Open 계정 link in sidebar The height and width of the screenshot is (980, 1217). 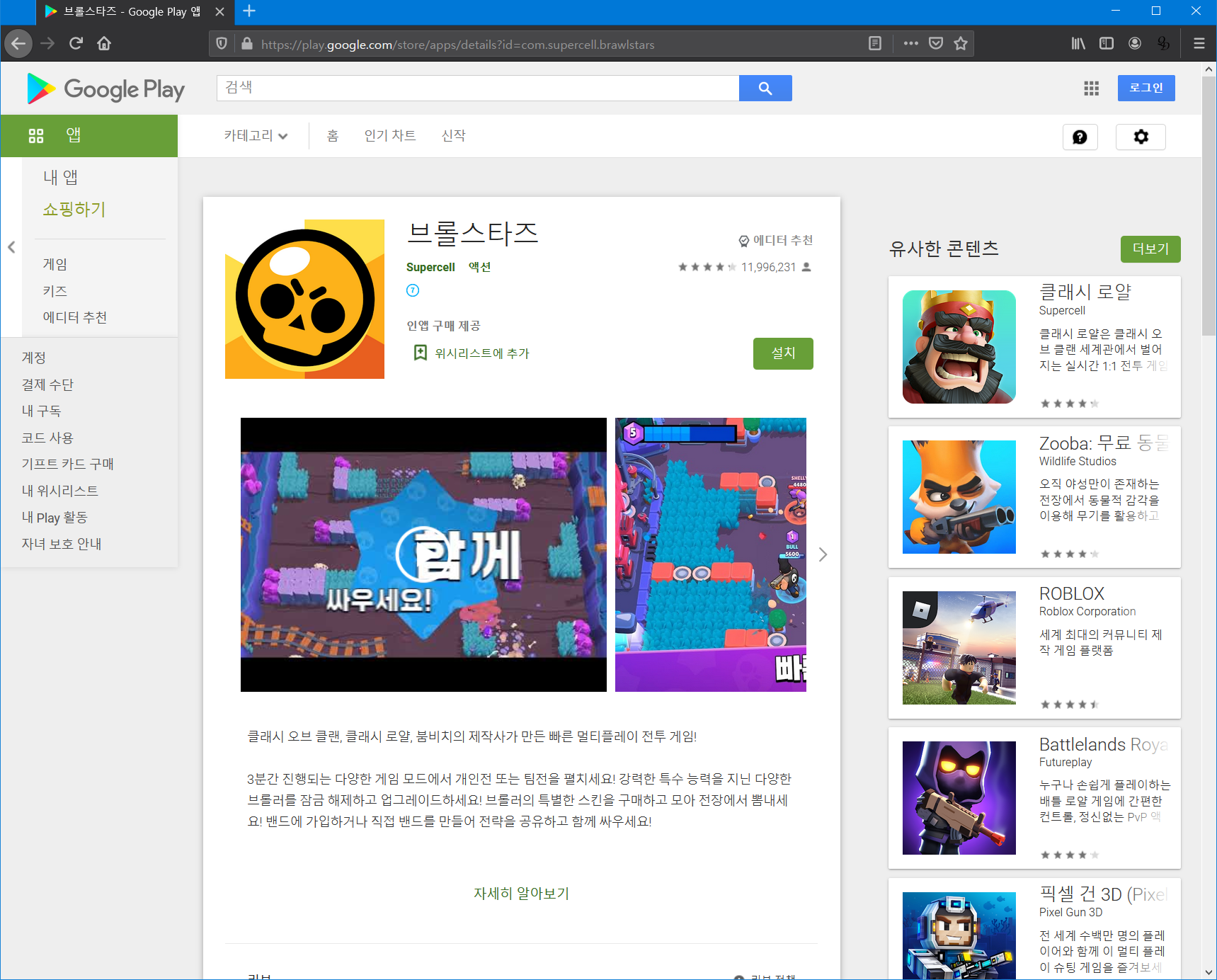tap(34, 358)
